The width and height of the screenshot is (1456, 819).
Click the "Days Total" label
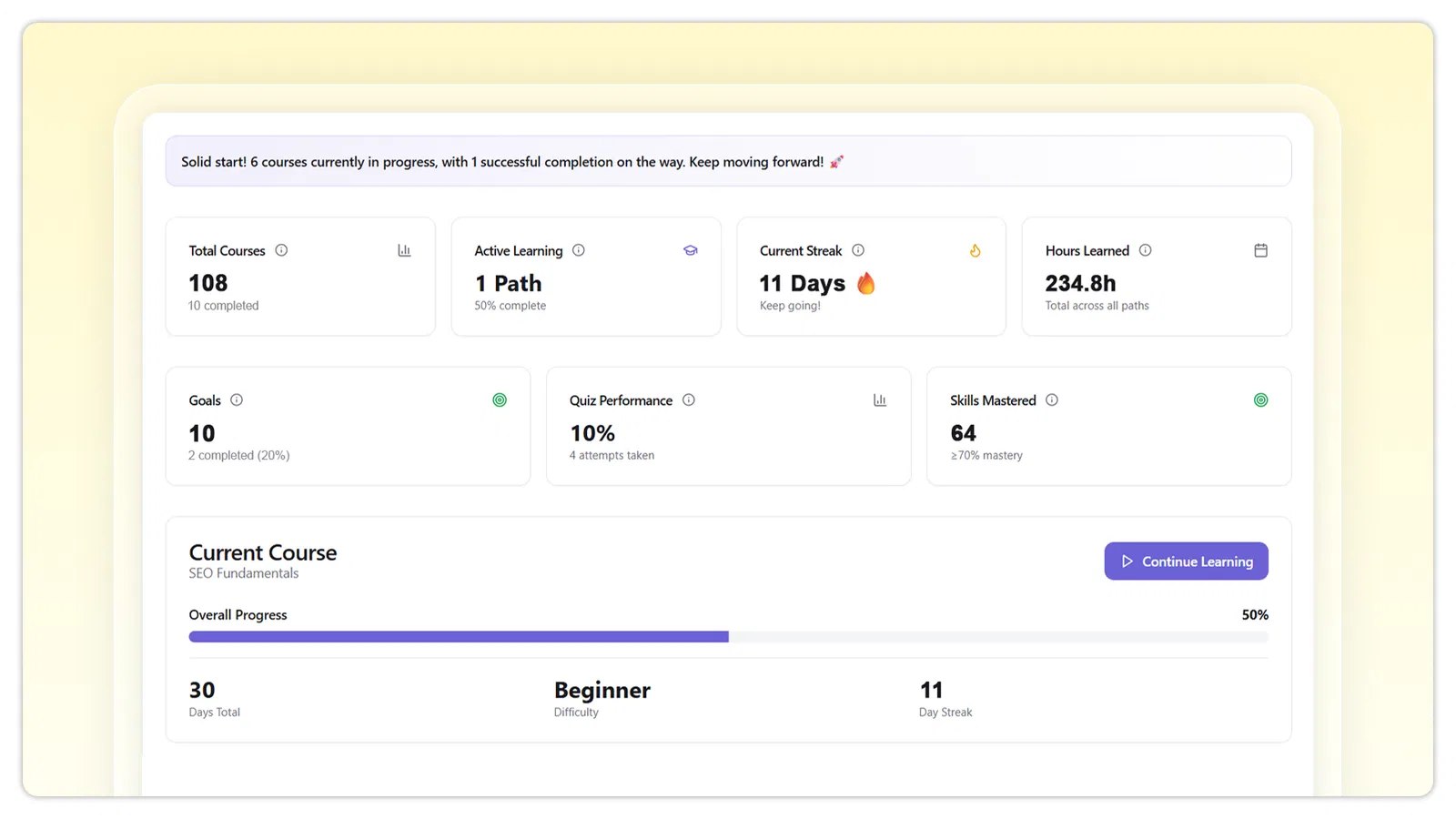point(215,713)
